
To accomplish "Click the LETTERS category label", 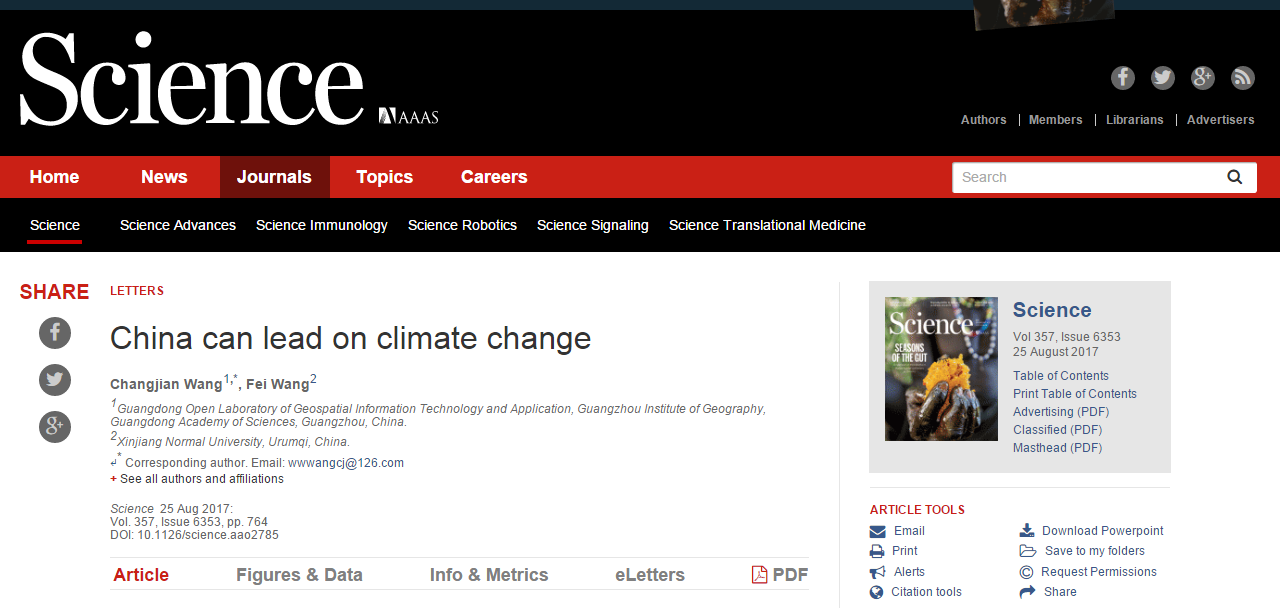I will pyautogui.click(x=137, y=291).
